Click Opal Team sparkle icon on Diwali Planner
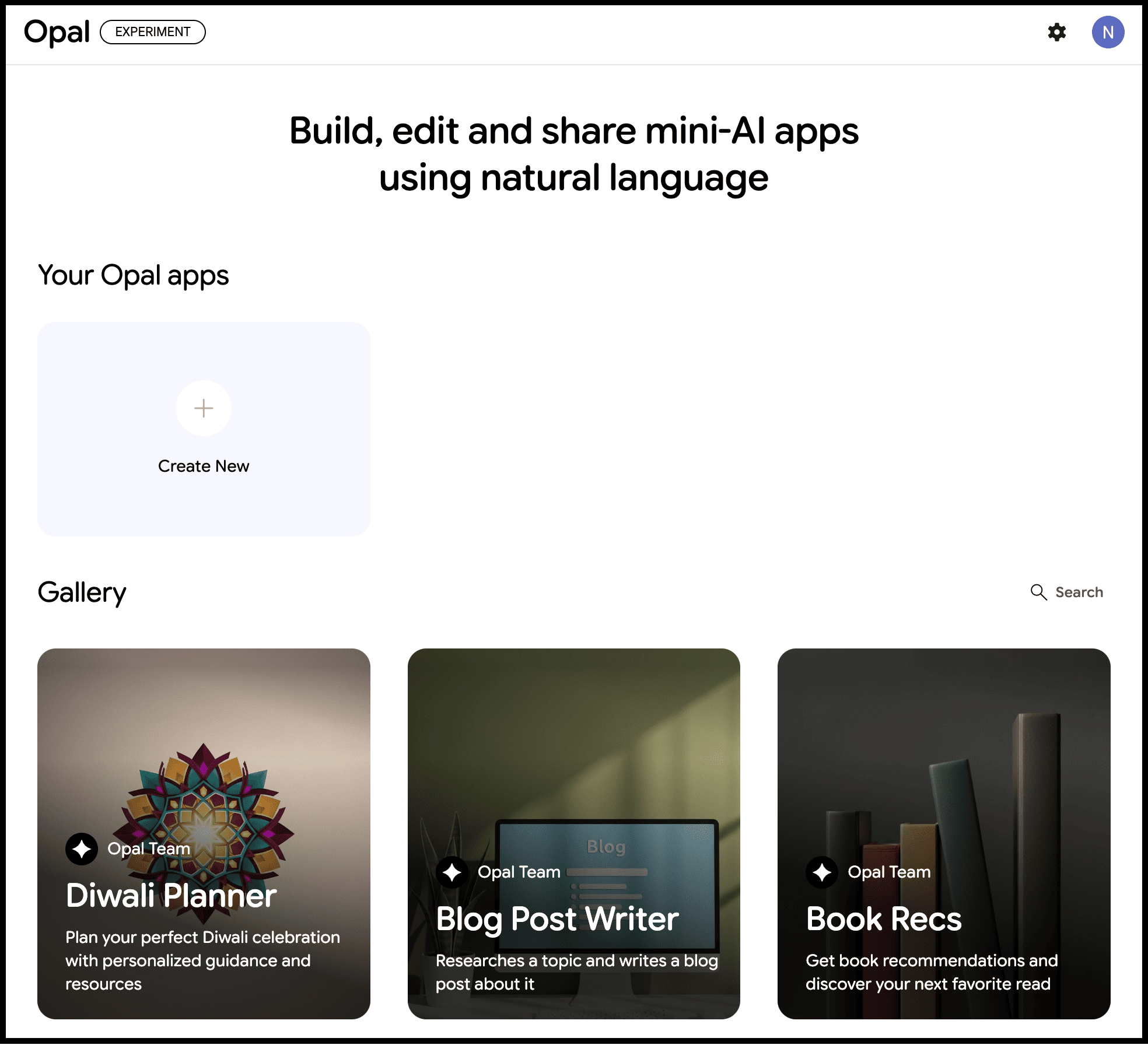The height and width of the screenshot is (1045, 1148). coord(82,848)
